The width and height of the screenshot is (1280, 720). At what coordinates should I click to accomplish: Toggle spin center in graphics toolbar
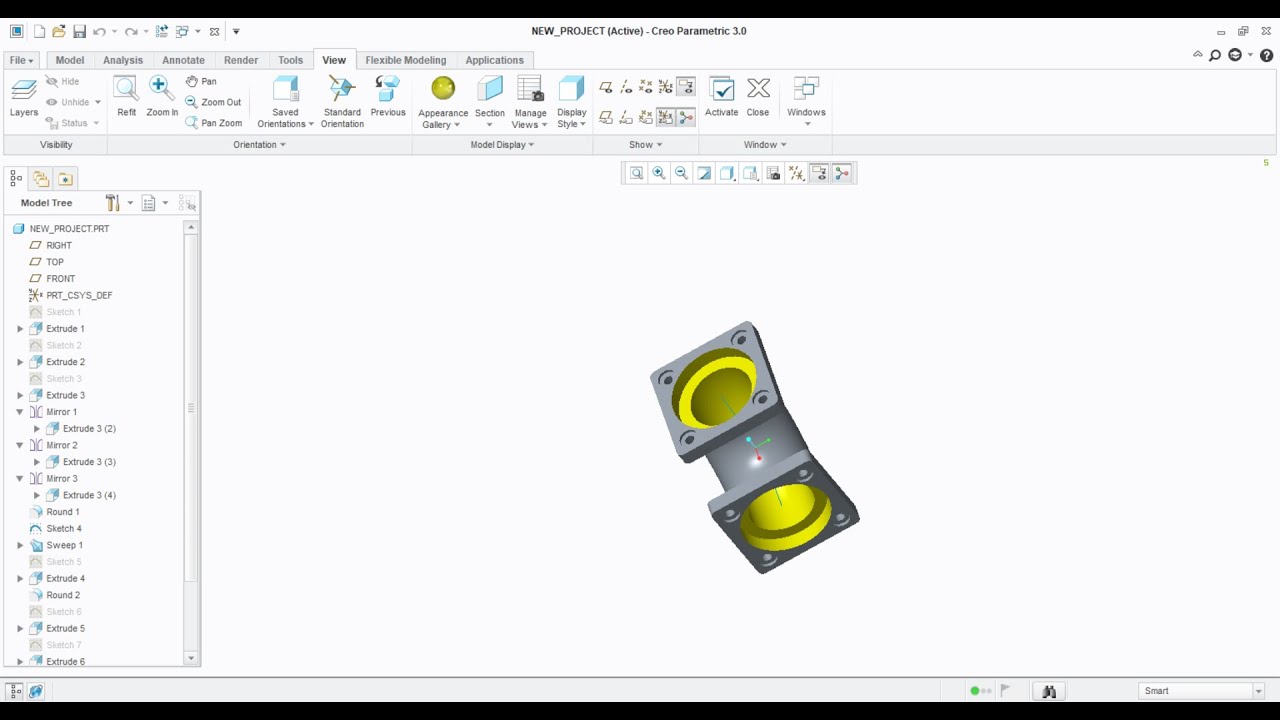tap(842, 173)
